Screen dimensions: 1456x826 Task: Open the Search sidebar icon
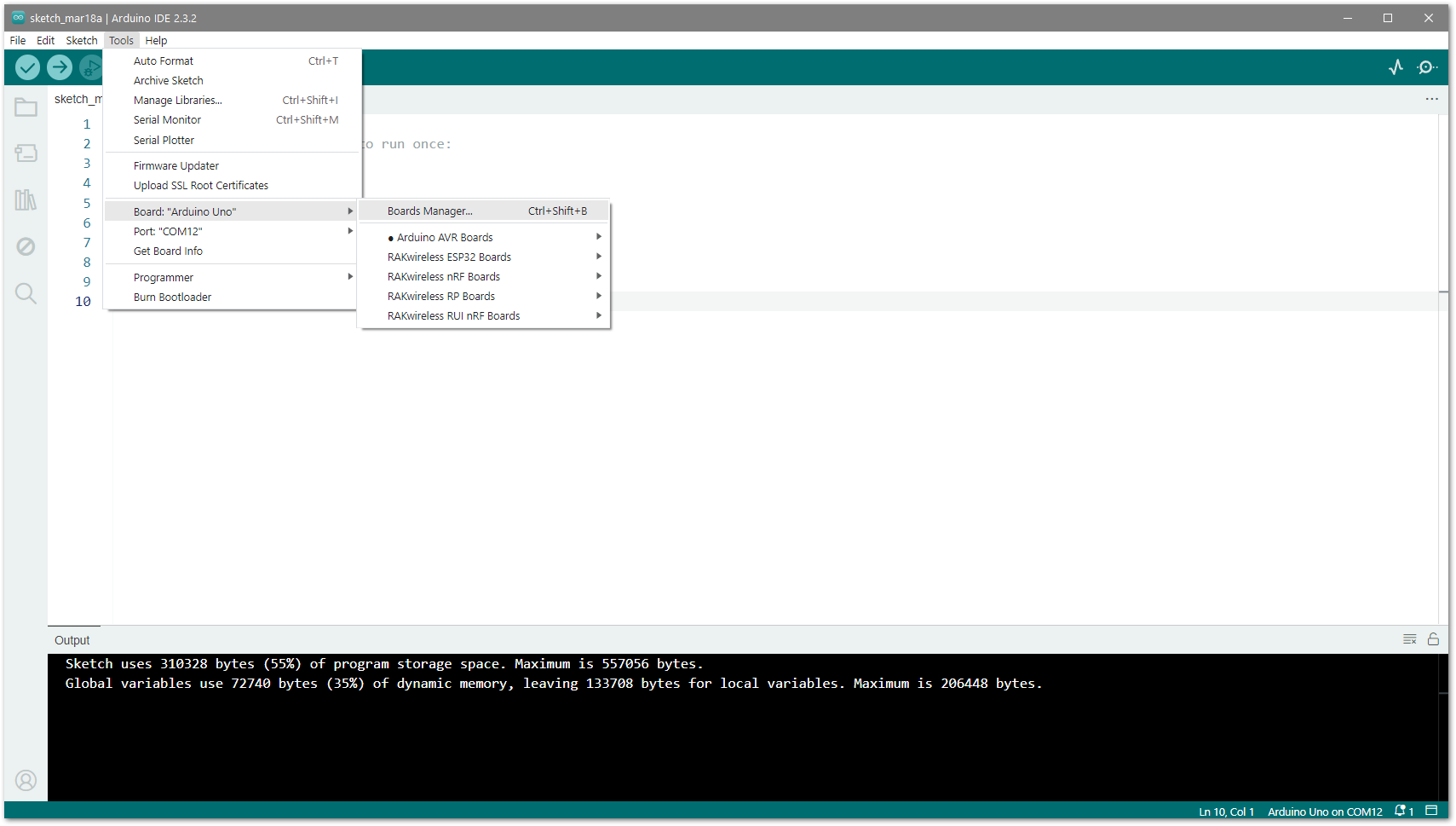[x=26, y=293]
